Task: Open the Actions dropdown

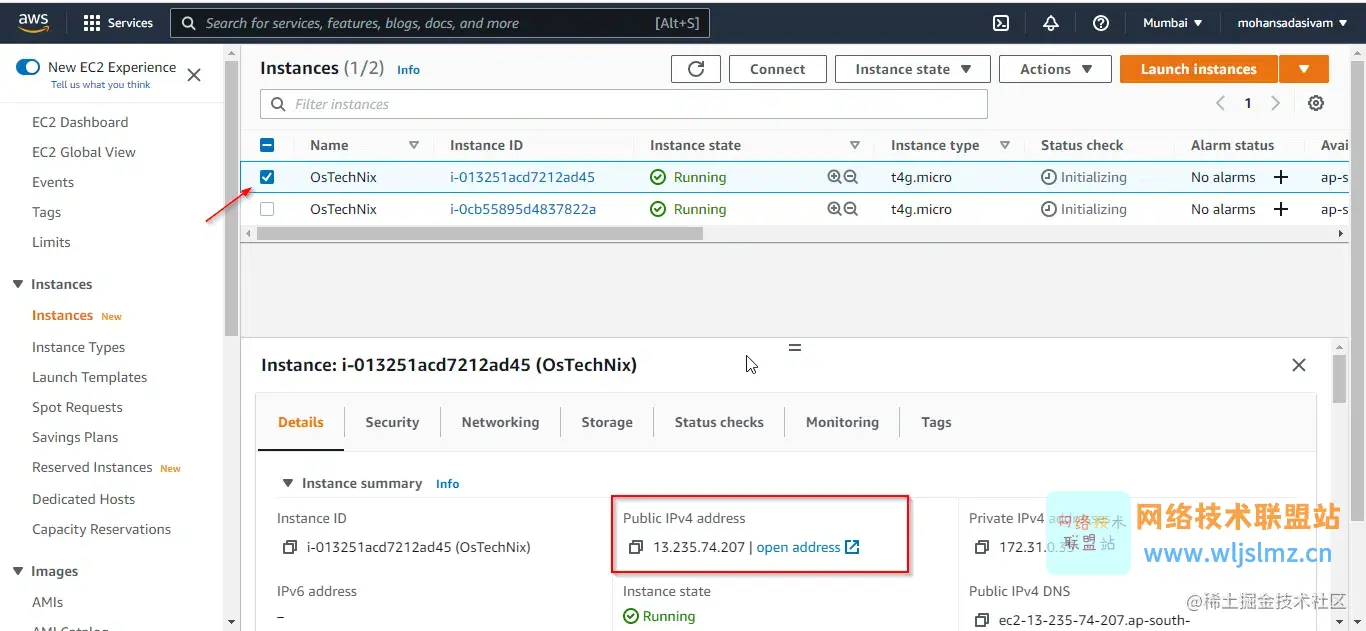Action: pyautogui.click(x=1055, y=69)
